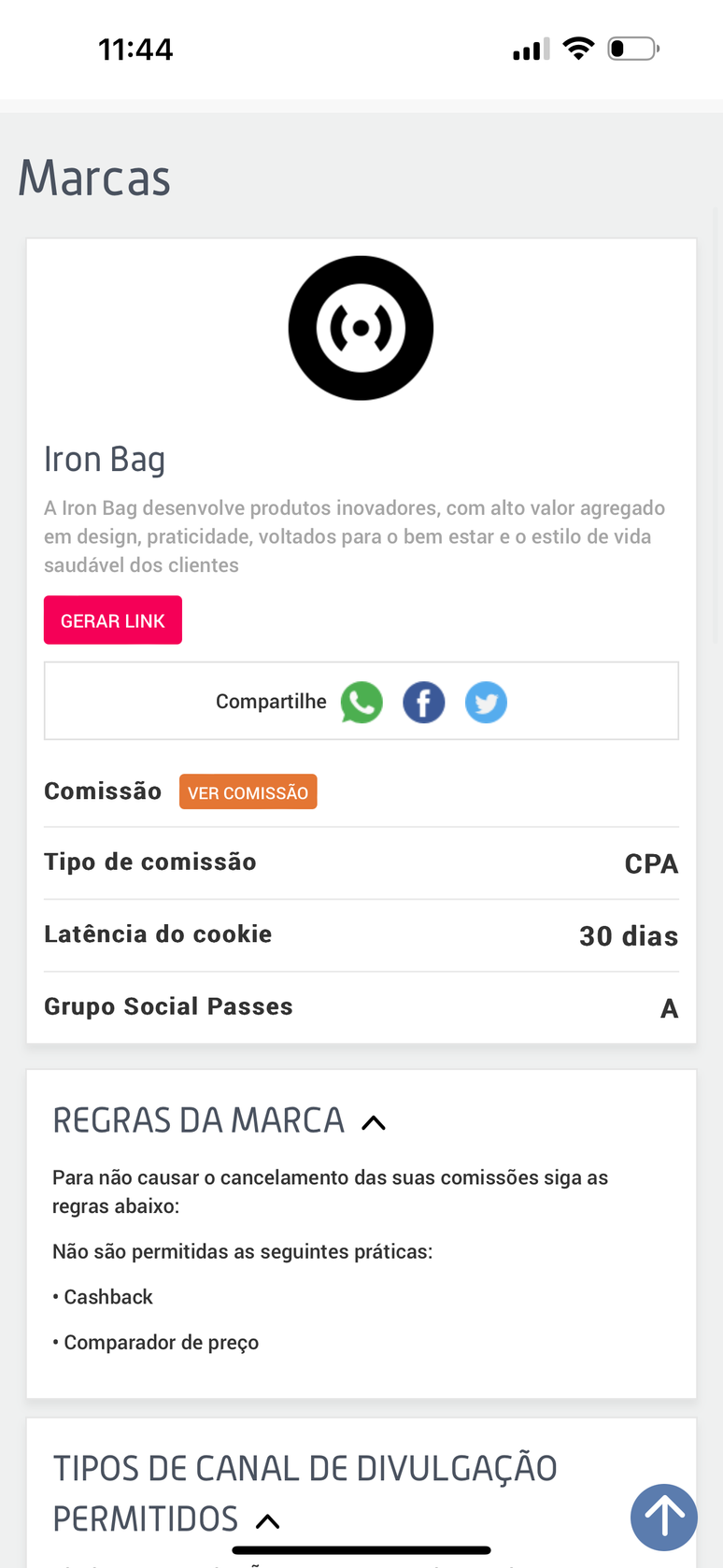This screenshot has width=723, height=1568.
Task: Tap the home indicator bar
Action: click(361, 1550)
